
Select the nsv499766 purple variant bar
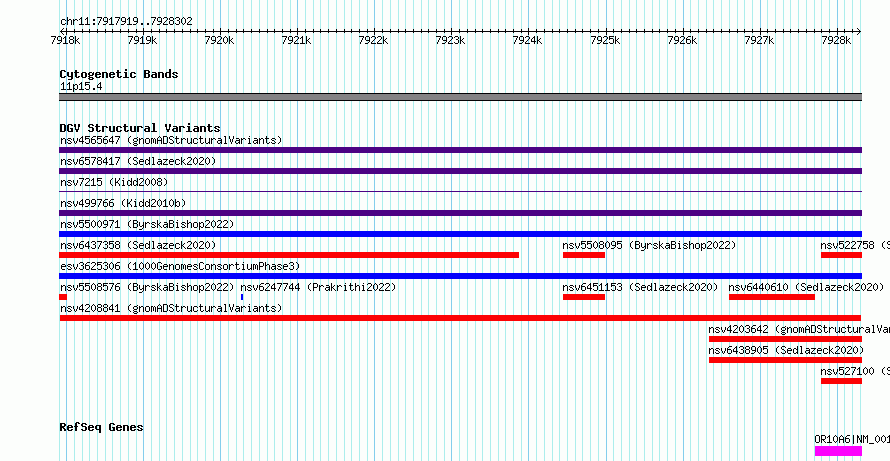[460, 213]
